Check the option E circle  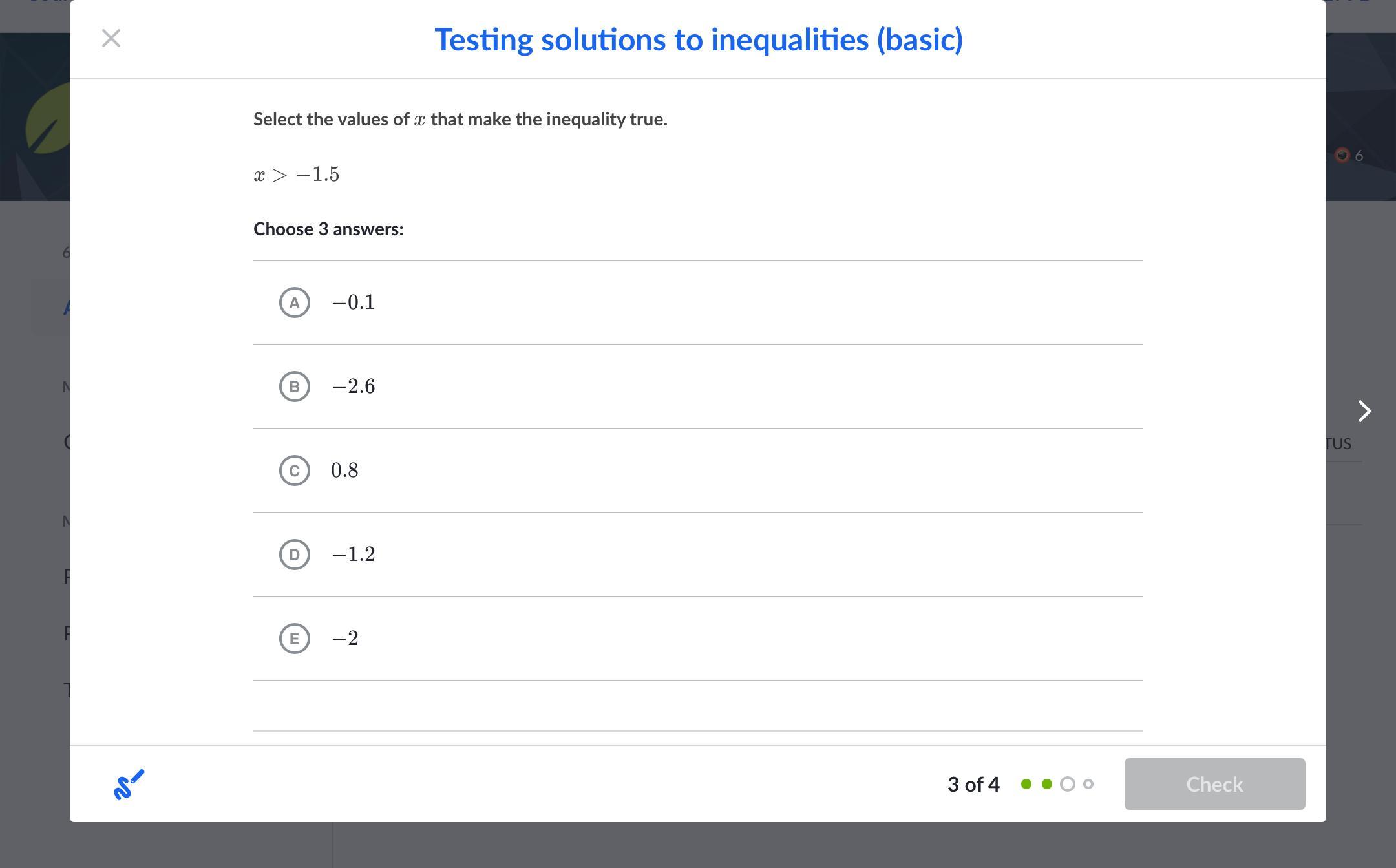pos(295,639)
